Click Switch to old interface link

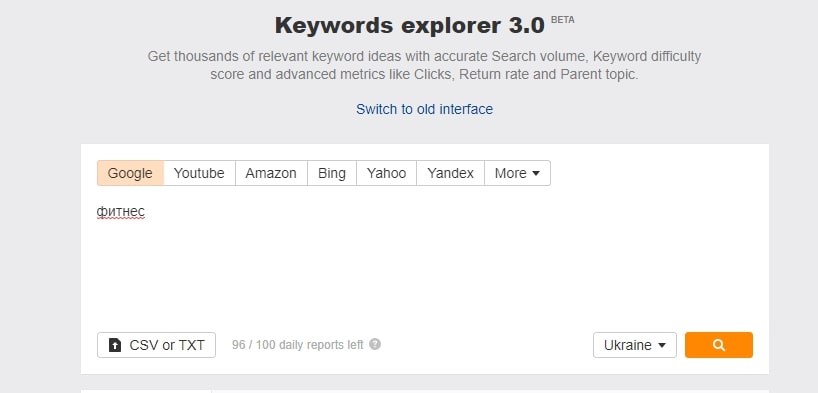424,109
